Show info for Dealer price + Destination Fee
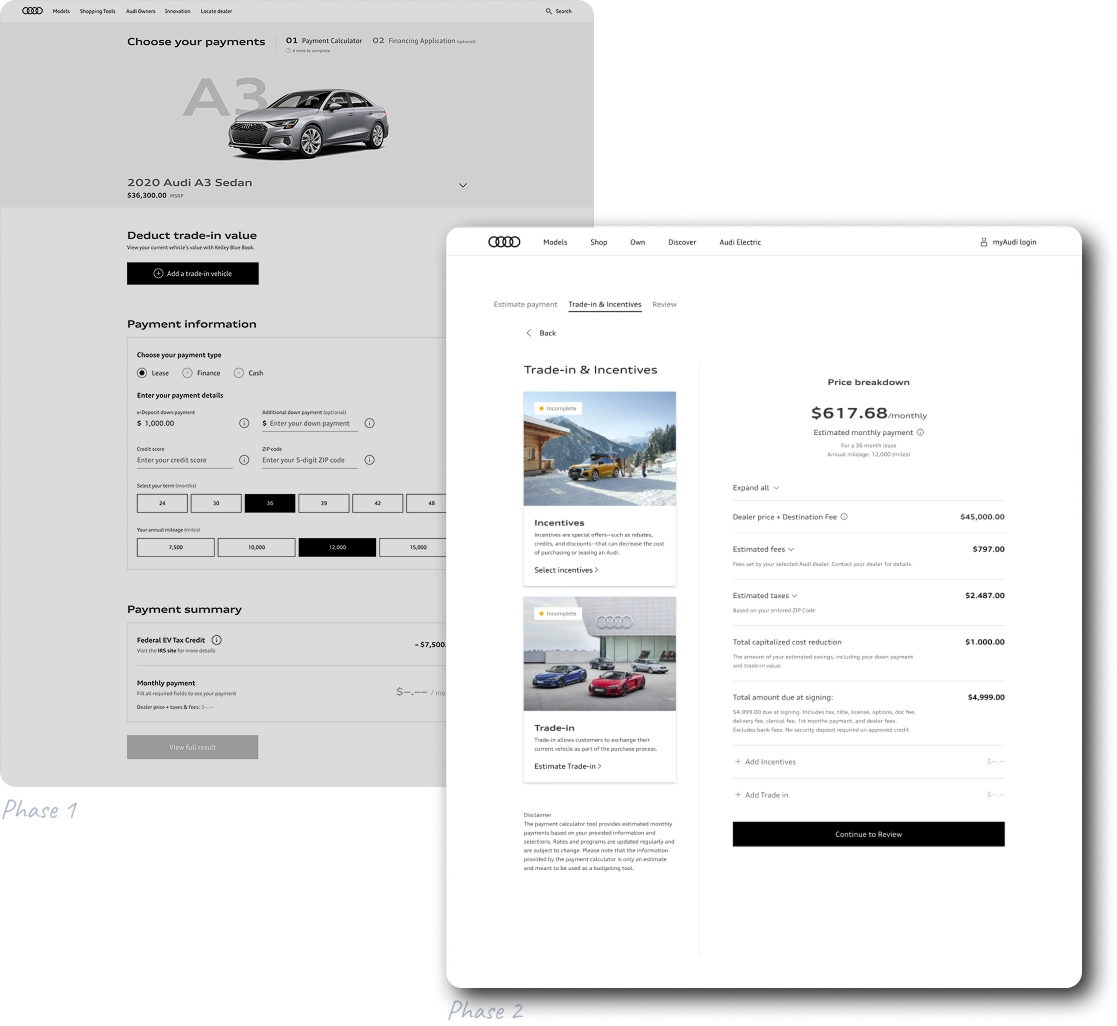1117x1026 pixels. click(844, 517)
